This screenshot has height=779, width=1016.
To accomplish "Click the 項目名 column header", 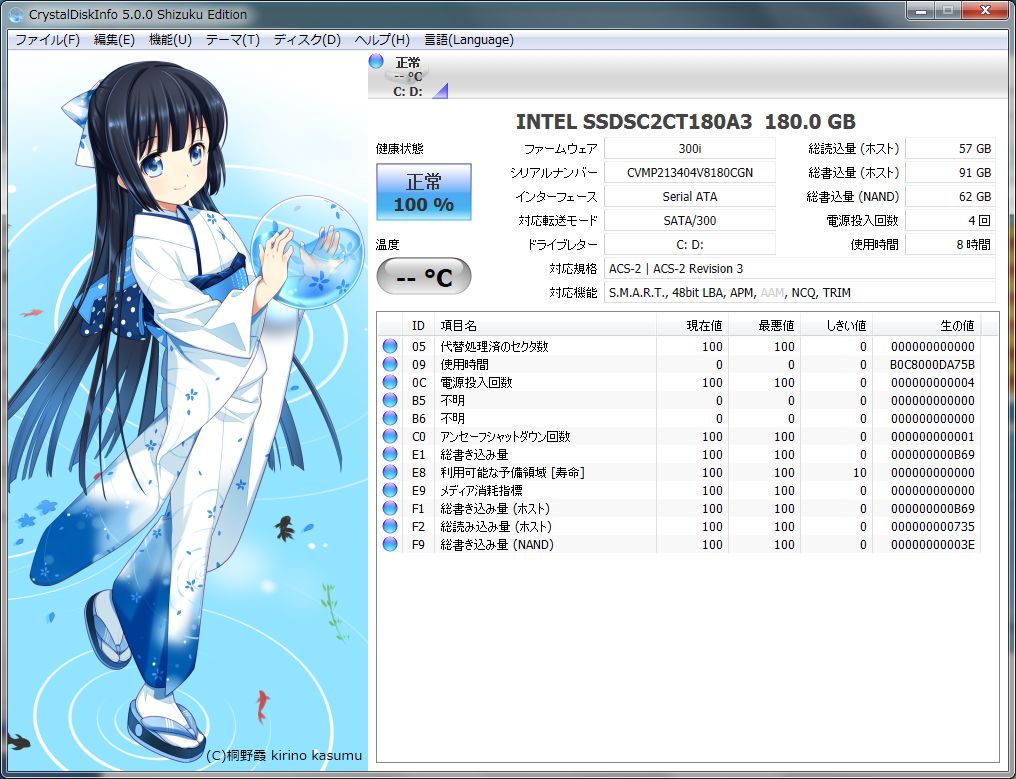I will (545, 325).
